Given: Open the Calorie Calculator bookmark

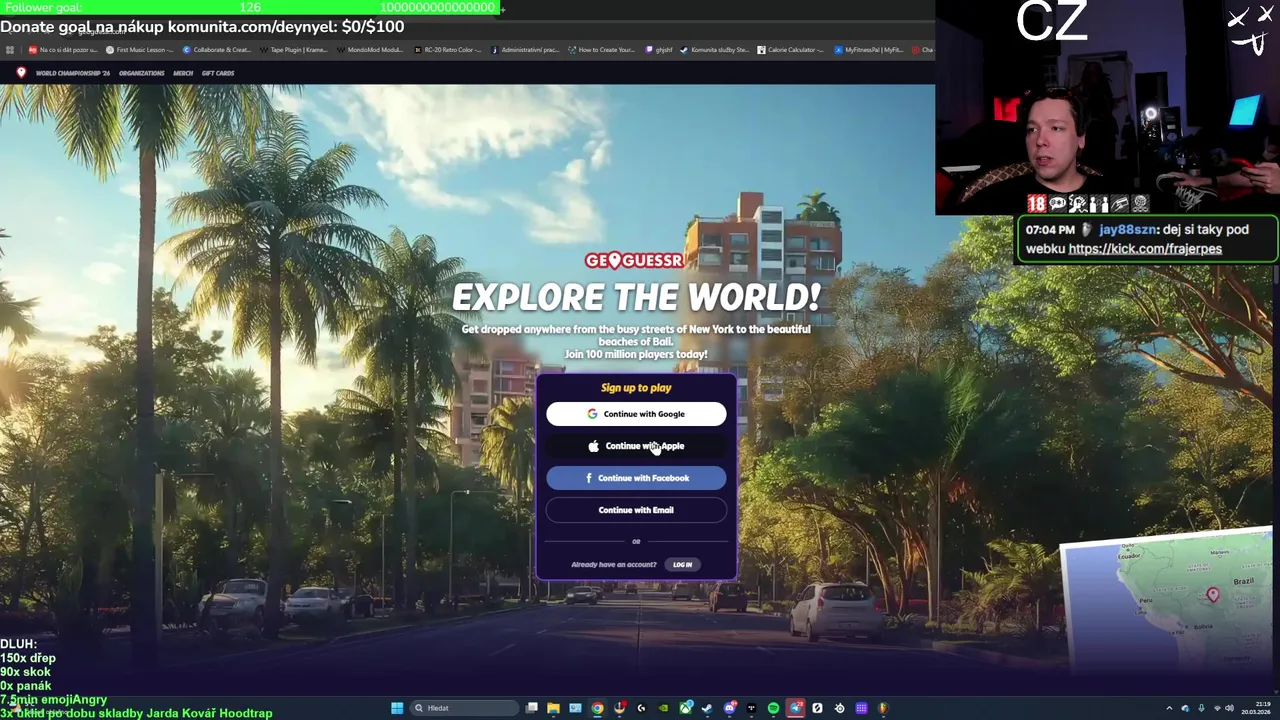Looking at the screenshot, I should pyautogui.click(x=790, y=49).
